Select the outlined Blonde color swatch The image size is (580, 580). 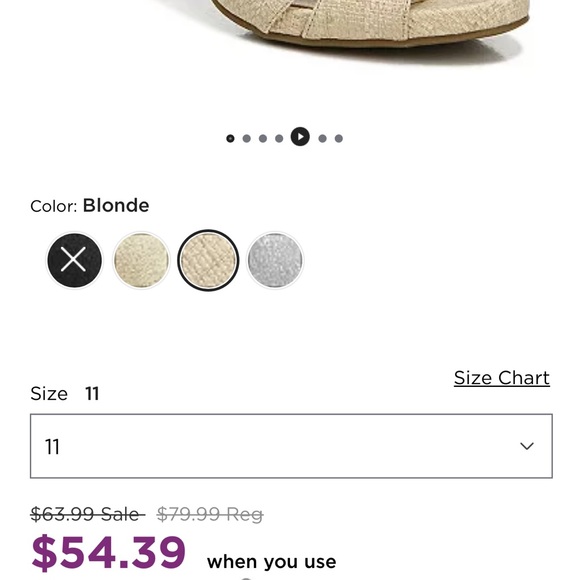pos(208,260)
